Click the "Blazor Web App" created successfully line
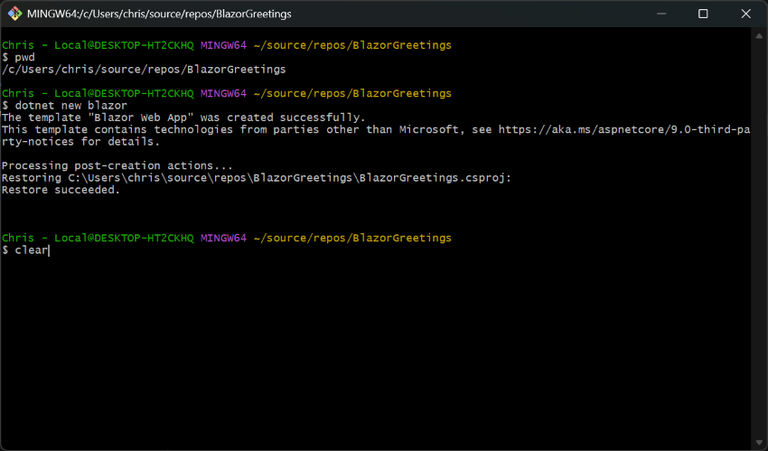768x451 pixels. click(x=183, y=117)
